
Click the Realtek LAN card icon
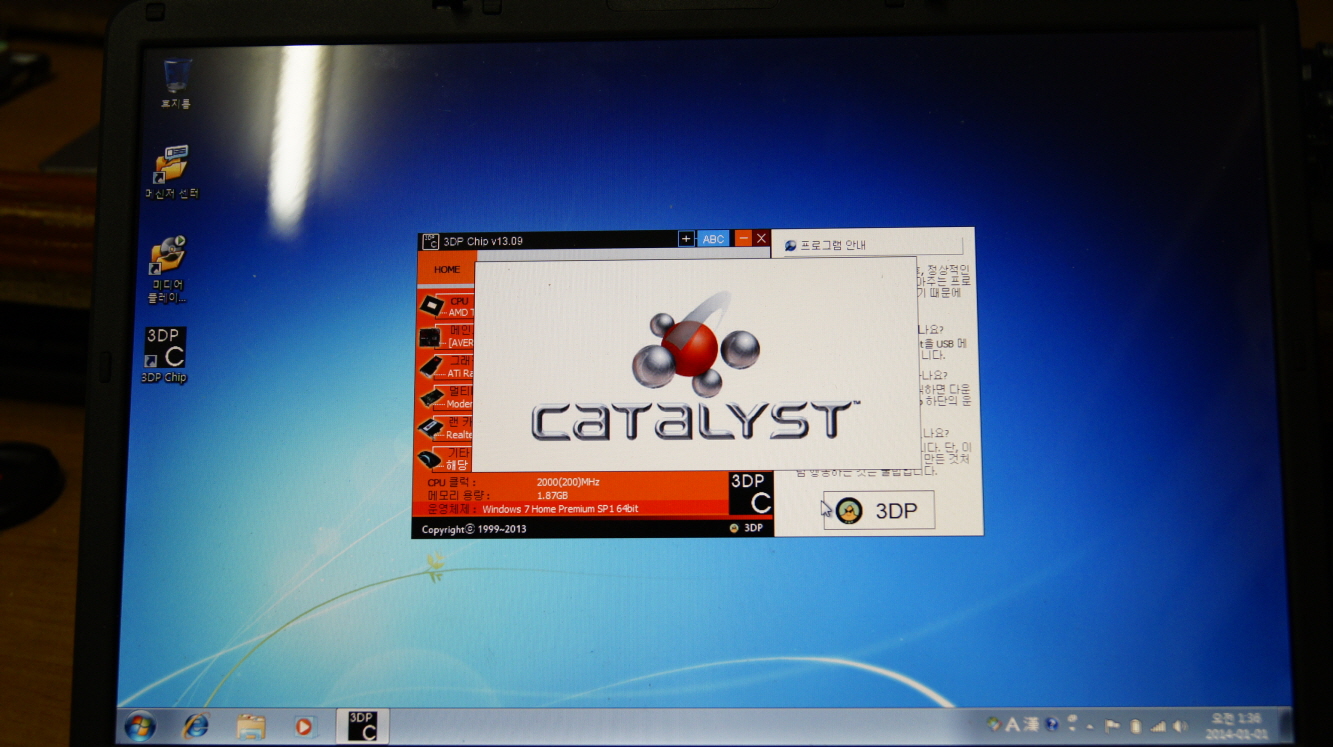[430, 428]
